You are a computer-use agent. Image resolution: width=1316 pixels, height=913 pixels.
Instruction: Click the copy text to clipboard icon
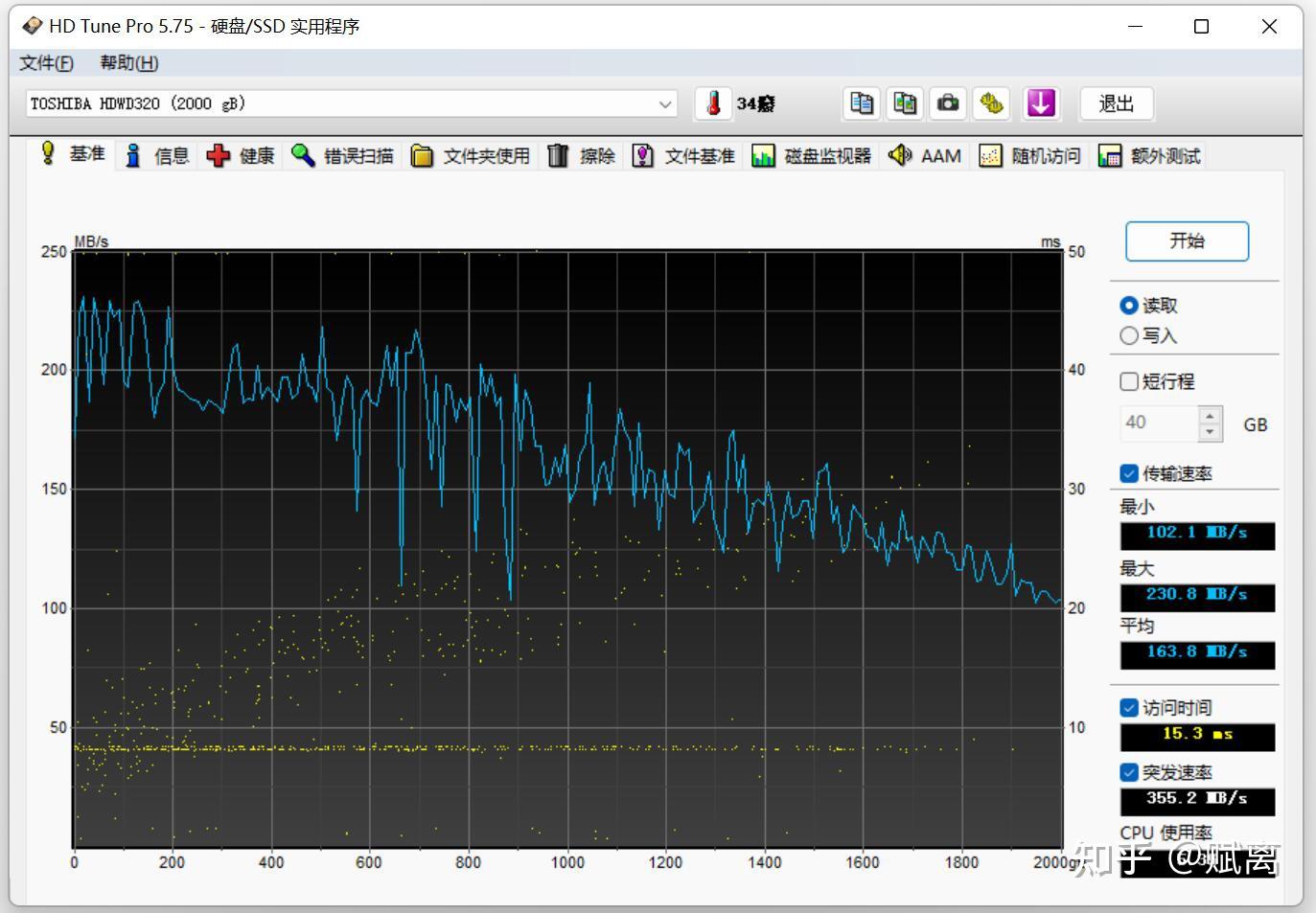(x=862, y=103)
